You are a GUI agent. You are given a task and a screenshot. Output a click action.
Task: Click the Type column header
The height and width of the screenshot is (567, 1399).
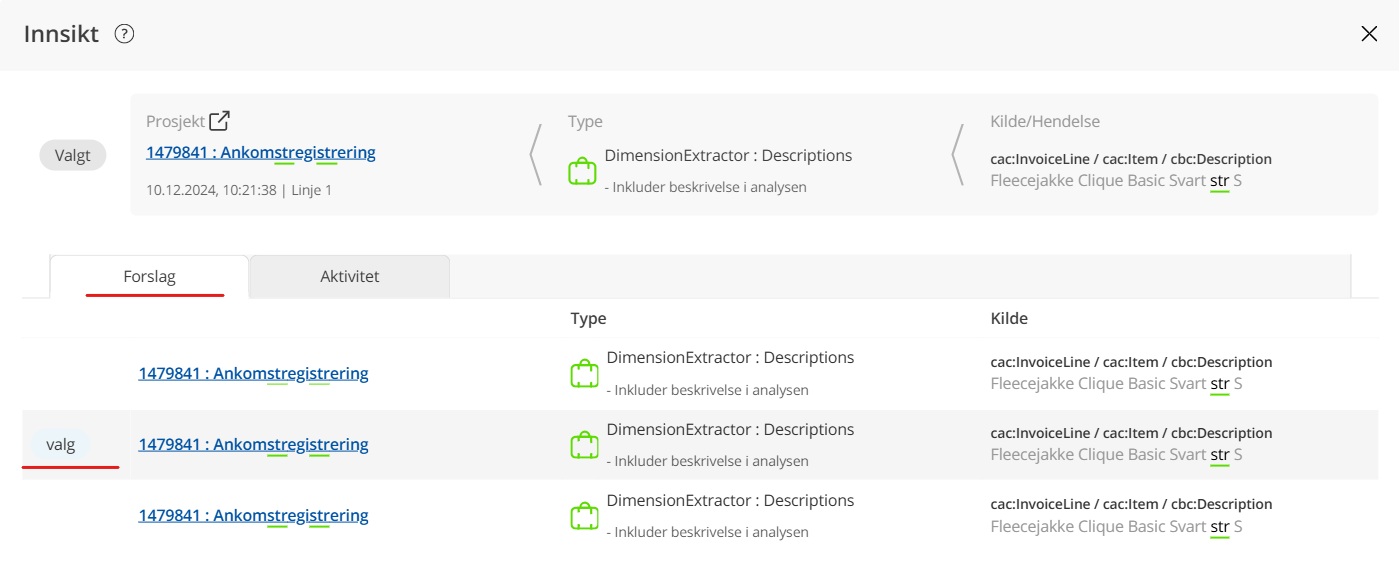(588, 319)
